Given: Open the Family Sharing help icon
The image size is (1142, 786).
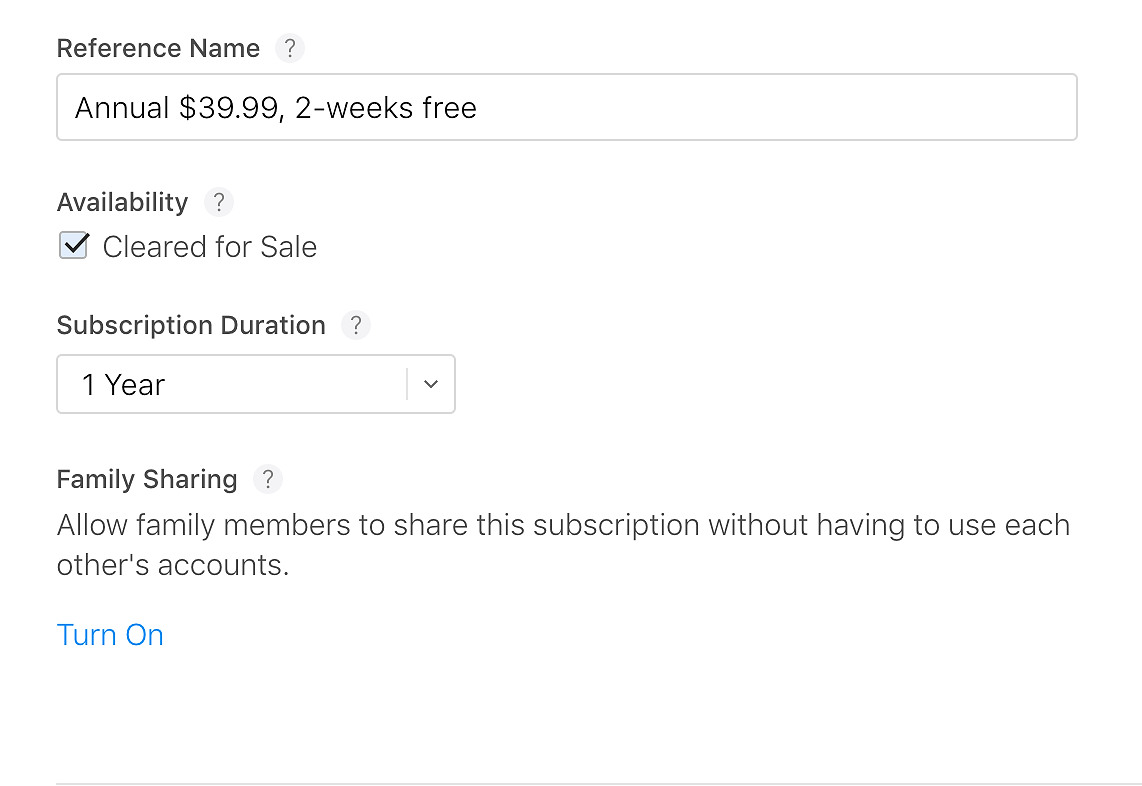Looking at the screenshot, I should 267,479.
